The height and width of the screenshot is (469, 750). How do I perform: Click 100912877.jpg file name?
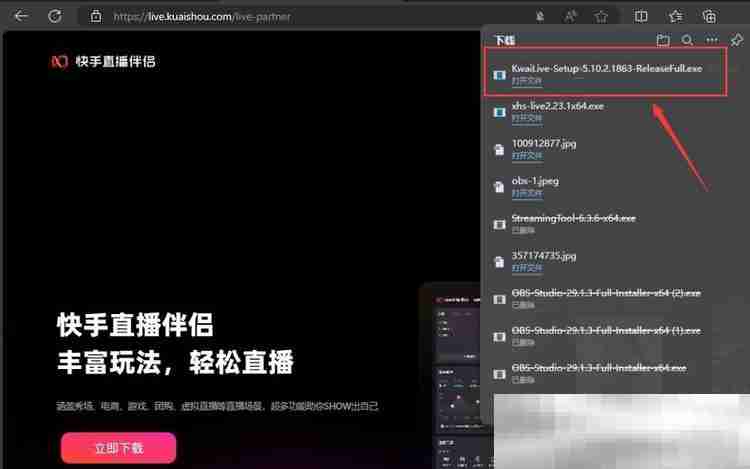coord(544,143)
